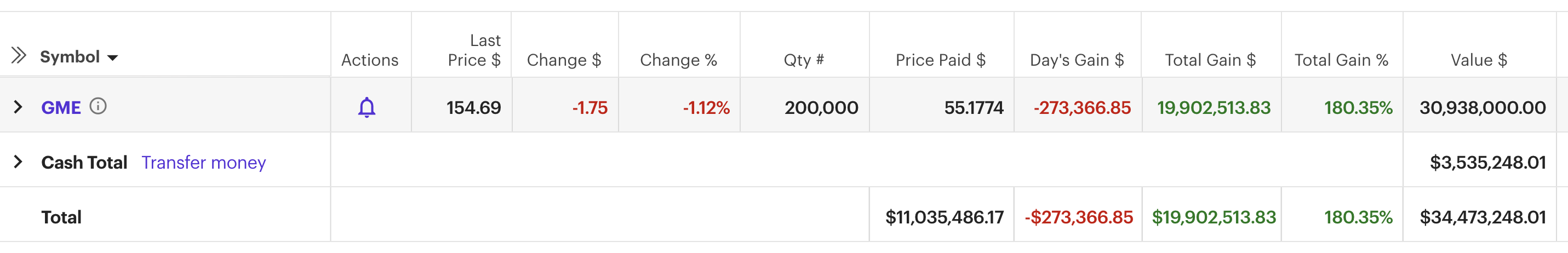Sort by Total Gain $ column
The width and height of the screenshot is (1568, 253).
click(x=1210, y=60)
